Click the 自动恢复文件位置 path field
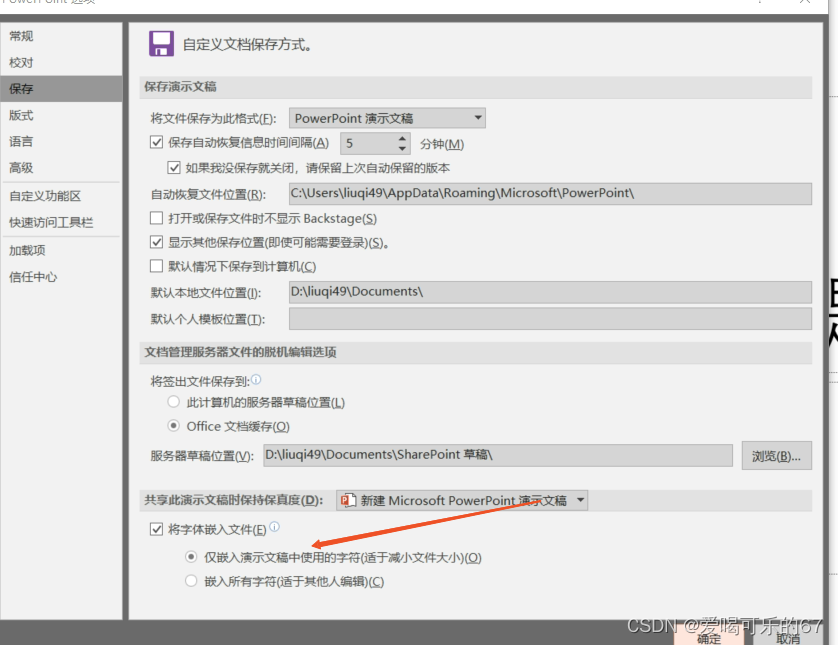Viewport: 838px width, 645px height. 550,193
